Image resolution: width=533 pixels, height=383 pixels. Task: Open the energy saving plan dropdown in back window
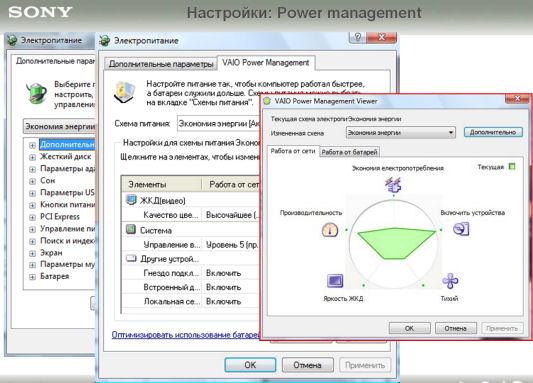(x=59, y=126)
